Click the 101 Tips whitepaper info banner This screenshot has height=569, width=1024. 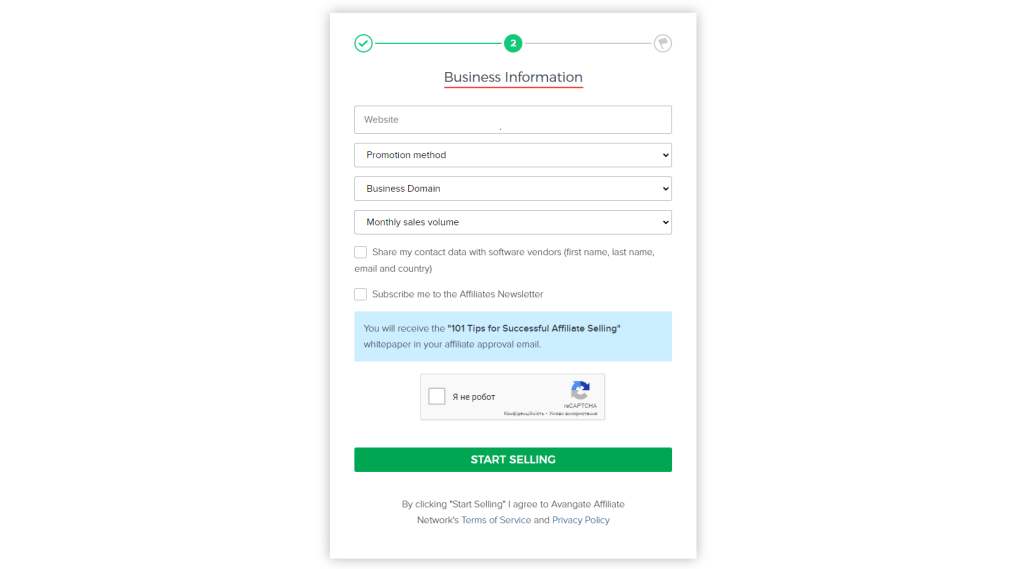pyautogui.click(x=512, y=336)
